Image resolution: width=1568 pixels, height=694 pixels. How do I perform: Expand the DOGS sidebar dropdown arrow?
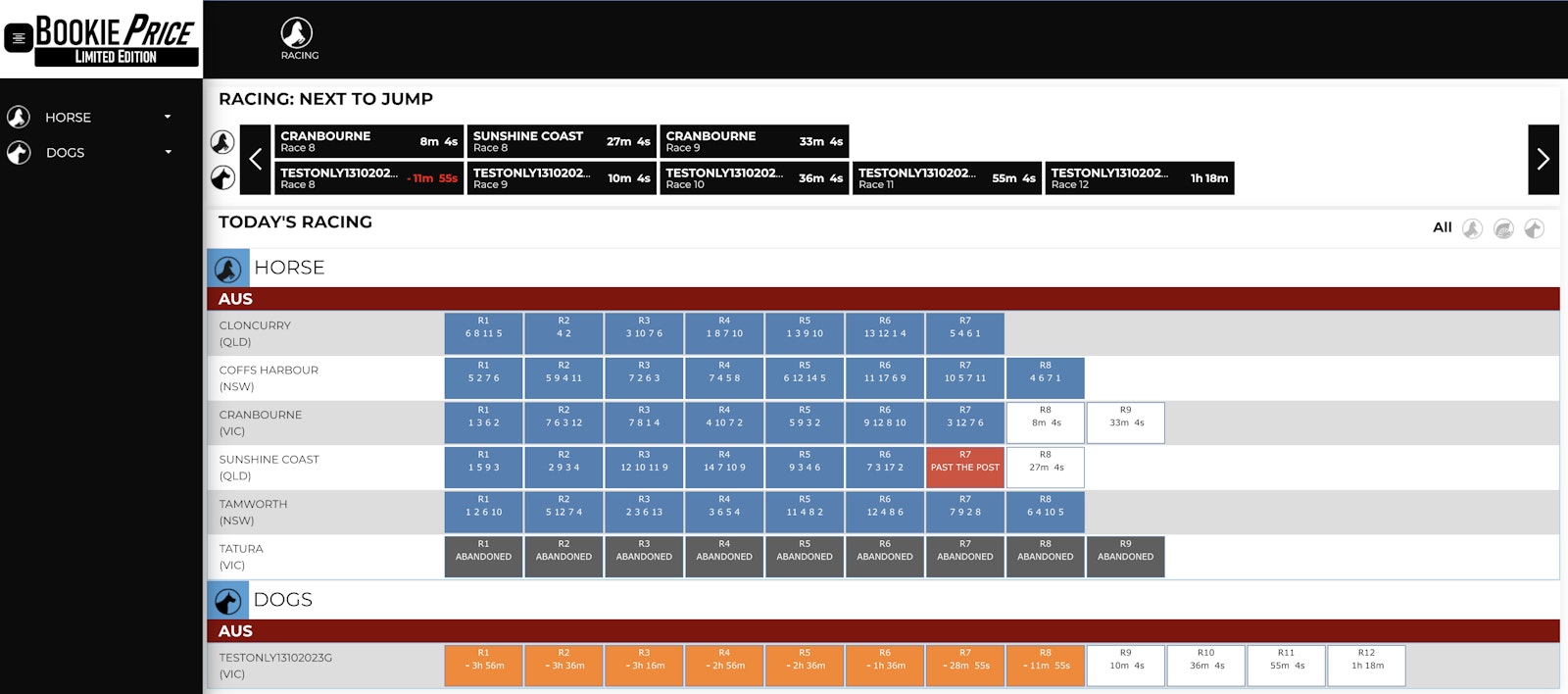pyautogui.click(x=168, y=152)
